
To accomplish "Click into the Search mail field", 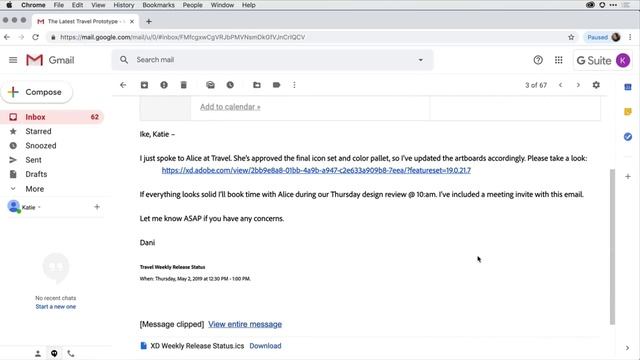I will tap(272, 60).
